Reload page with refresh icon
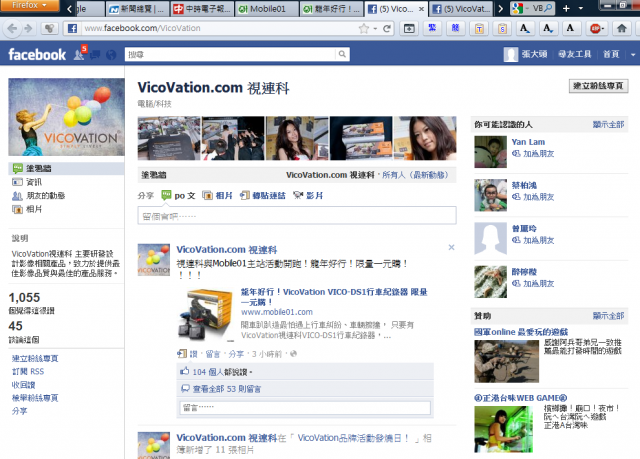640x459 pixels. [387, 29]
